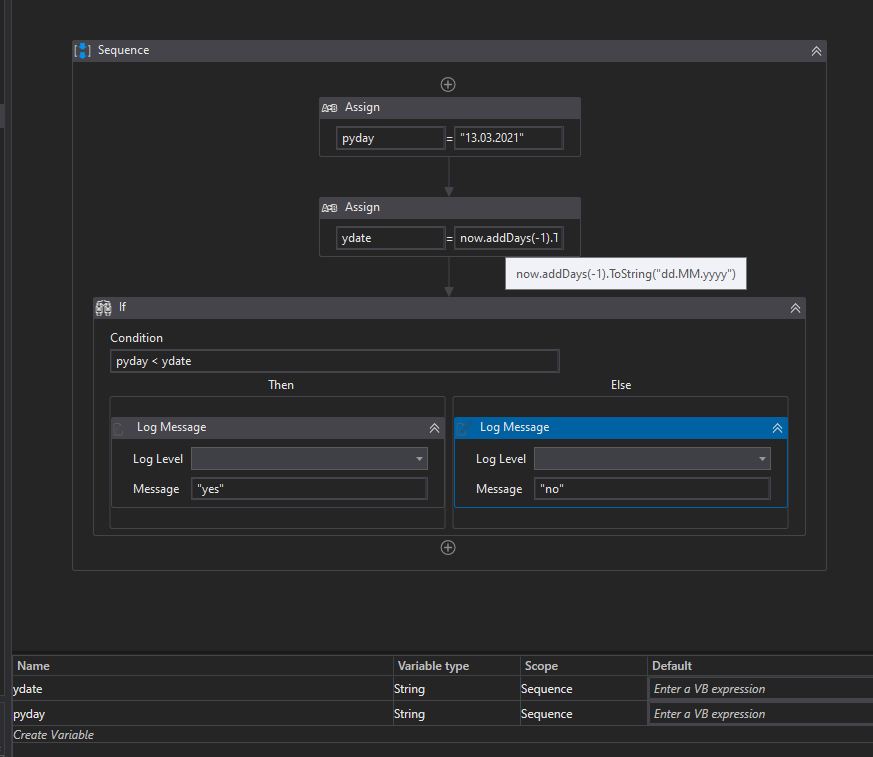Collapse the Then Log Message activity

(434, 428)
